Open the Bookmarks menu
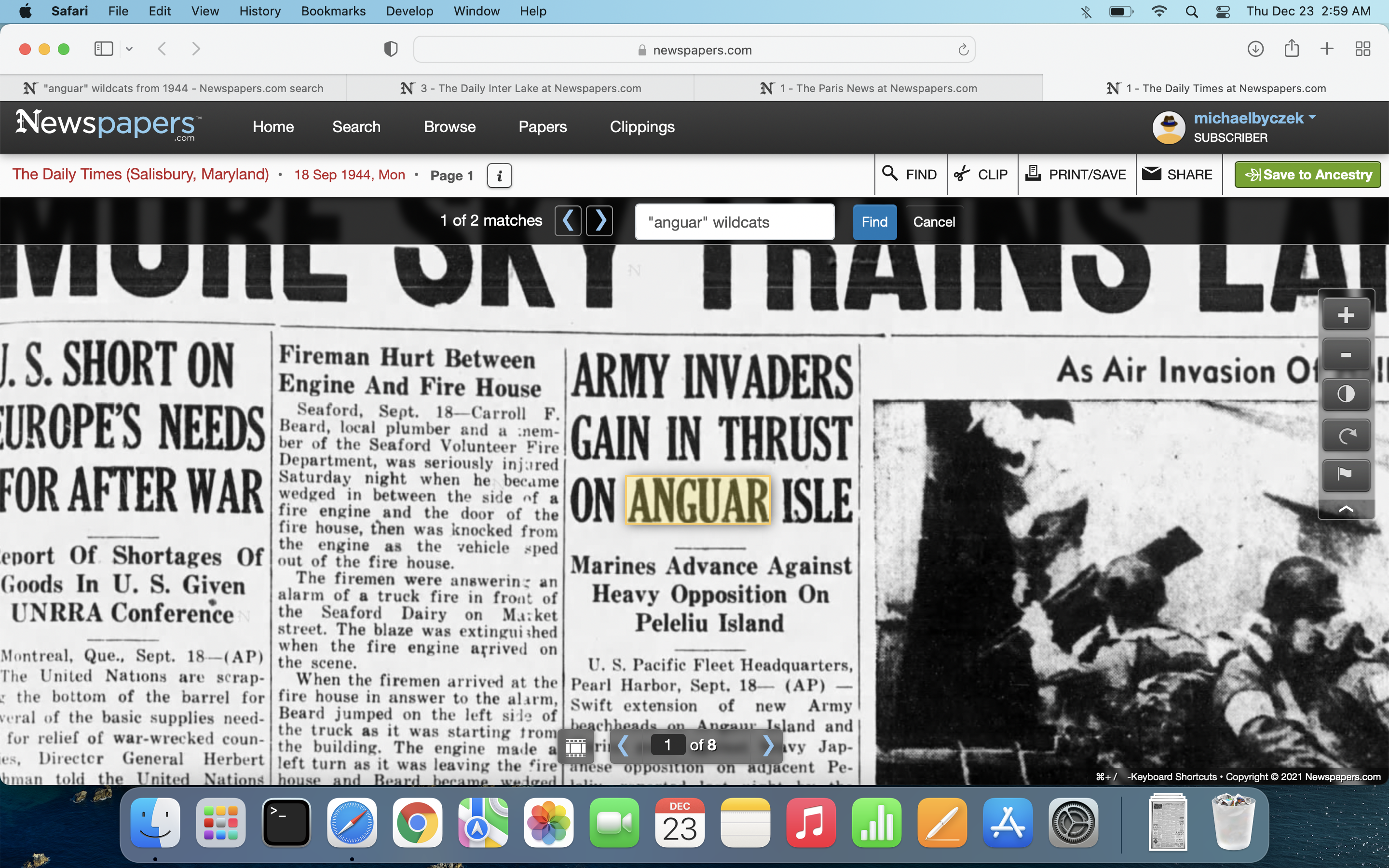 pyautogui.click(x=333, y=11)
